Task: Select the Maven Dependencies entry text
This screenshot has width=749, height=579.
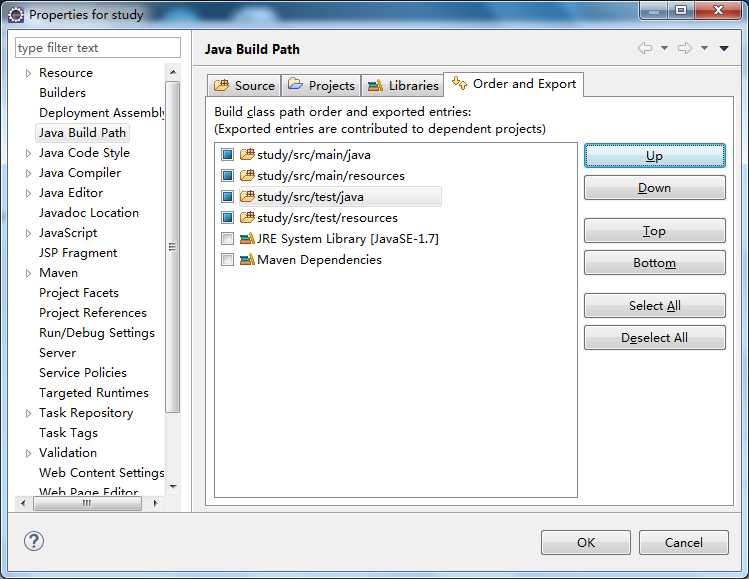Action: [x=320, y=260]
